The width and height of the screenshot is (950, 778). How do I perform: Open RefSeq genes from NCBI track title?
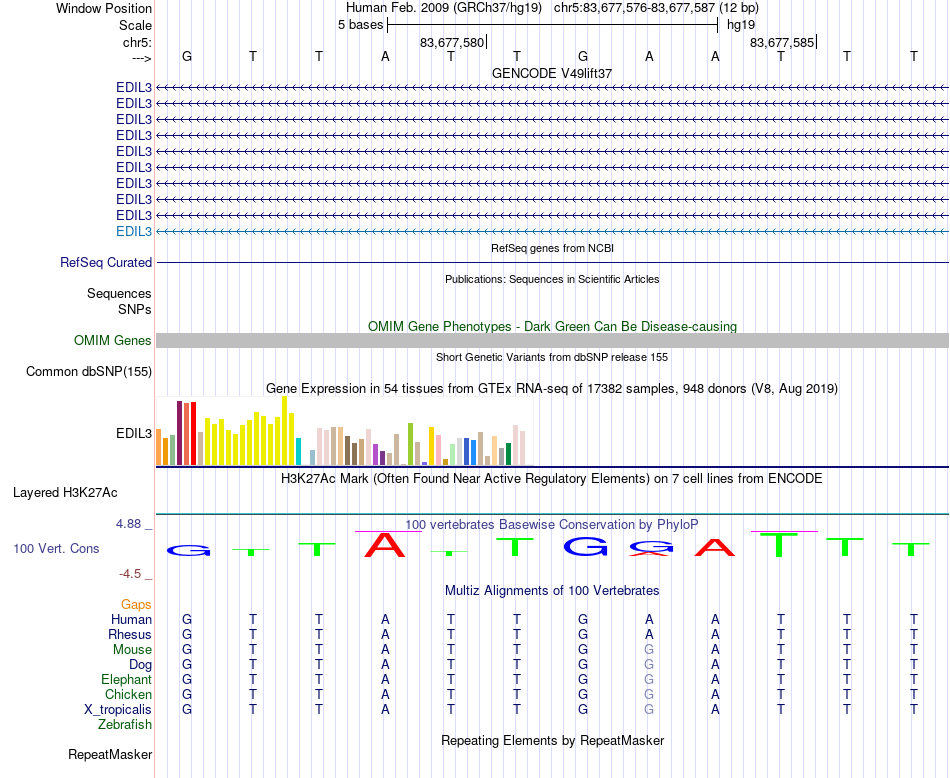click(552, 248)
